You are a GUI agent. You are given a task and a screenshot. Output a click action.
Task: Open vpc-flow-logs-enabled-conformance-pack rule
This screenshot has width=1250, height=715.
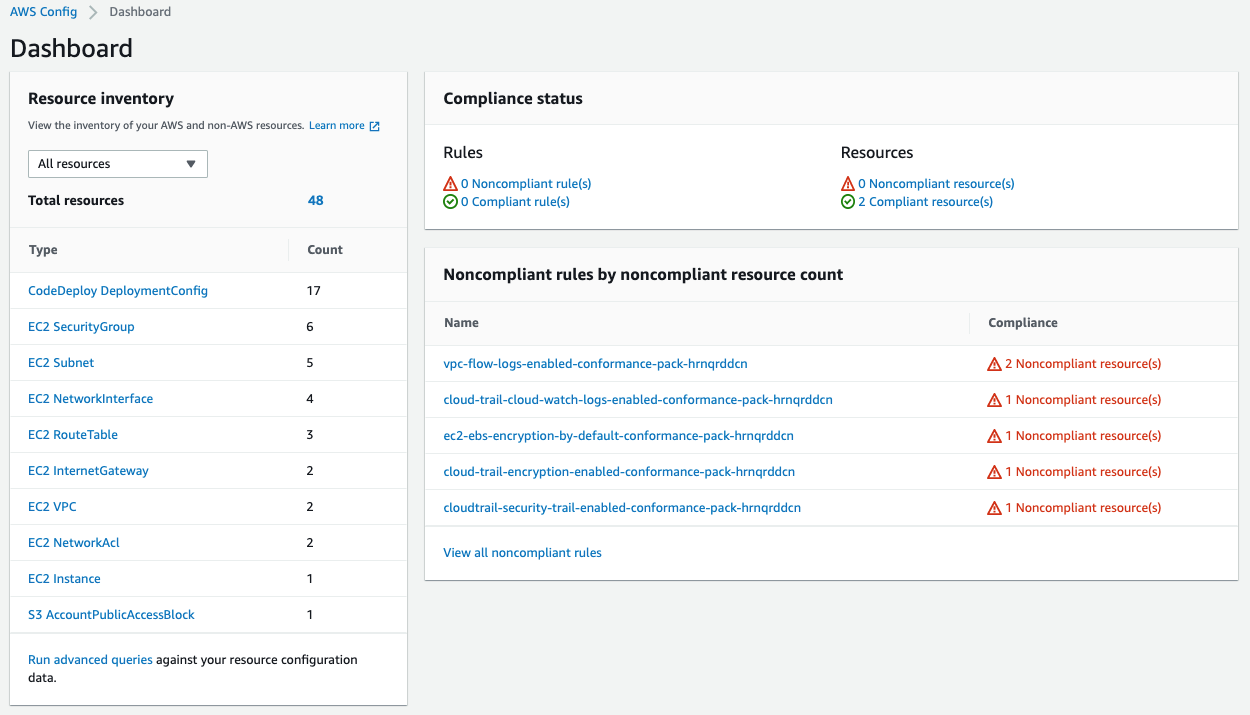pos(596,364)
